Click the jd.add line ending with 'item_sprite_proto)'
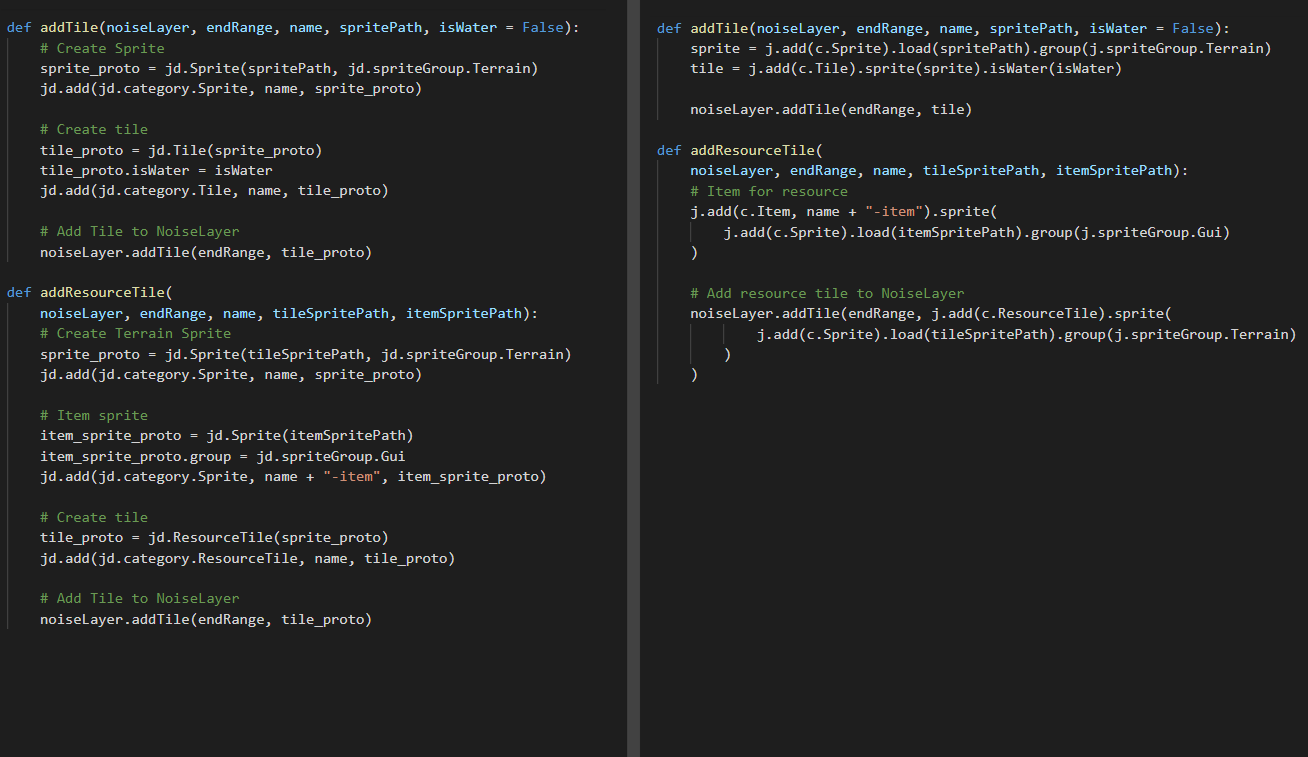Screen dimensions: 1308x757 [x=293, y=476]
